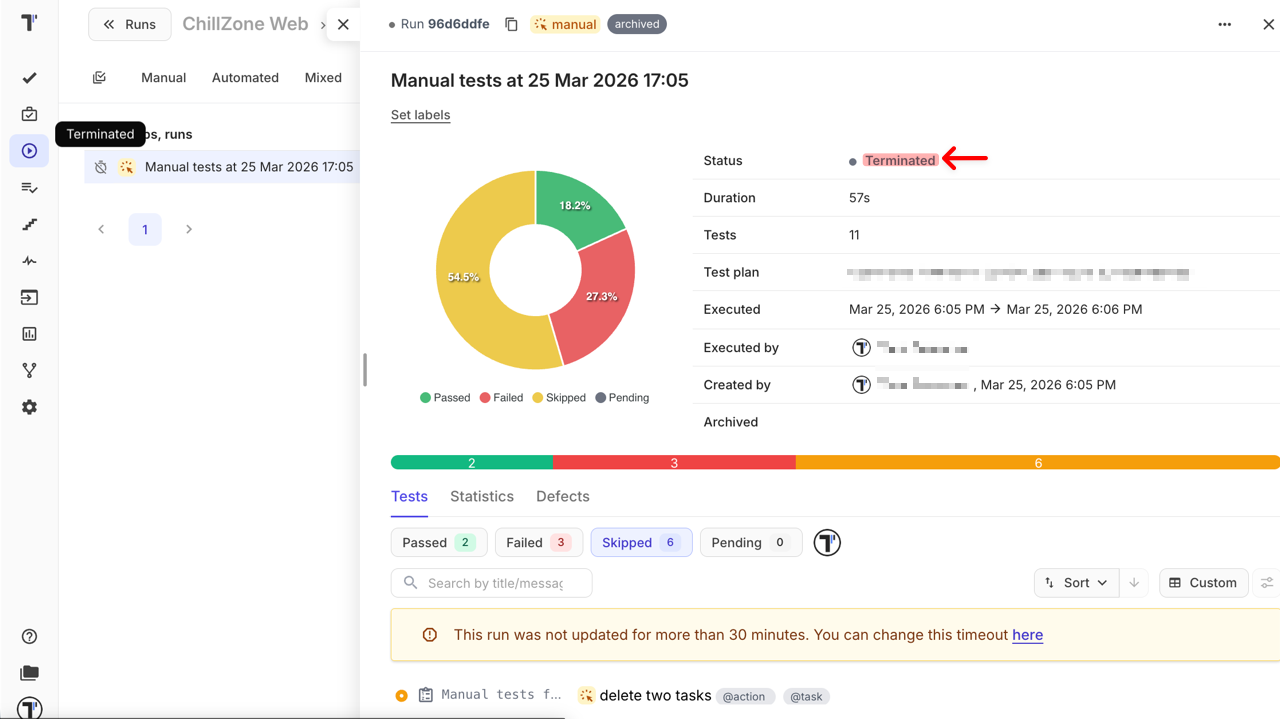Open the Runs play icon in sidebar
Screen dimensions: 1280x719
(29, 151)
